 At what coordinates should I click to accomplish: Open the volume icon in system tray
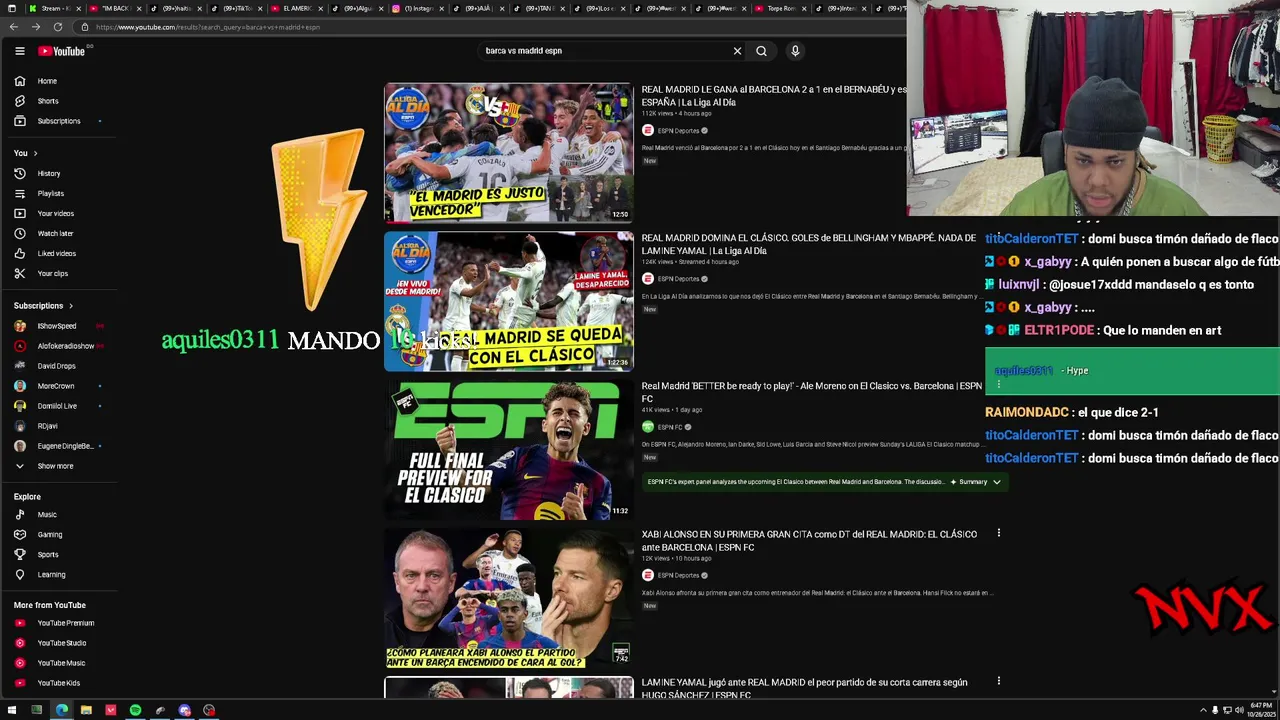coord(1239,710)
